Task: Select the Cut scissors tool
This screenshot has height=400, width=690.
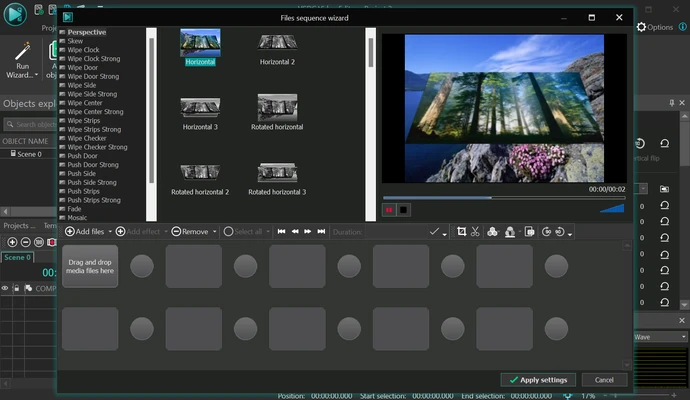Action: pos(475,231)
